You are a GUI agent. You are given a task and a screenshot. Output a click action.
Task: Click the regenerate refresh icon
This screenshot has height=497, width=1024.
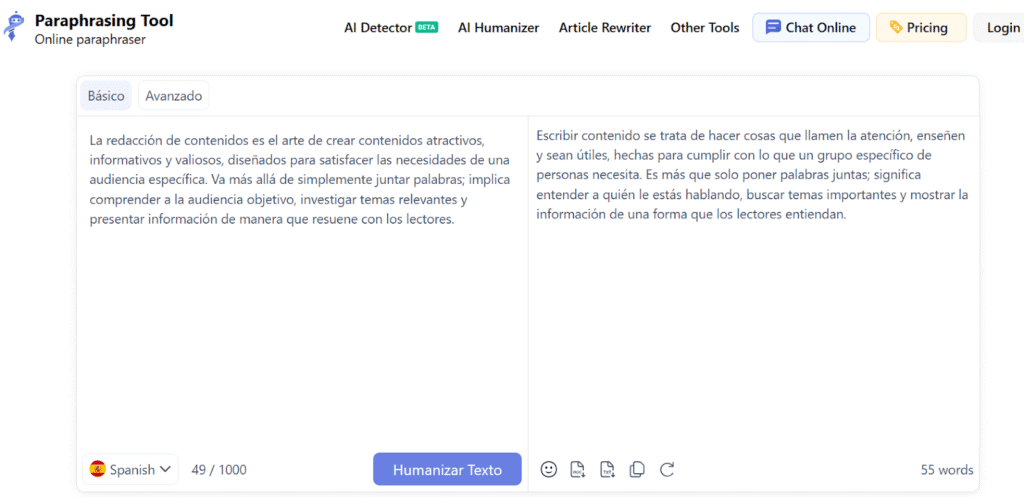point(667,469)
